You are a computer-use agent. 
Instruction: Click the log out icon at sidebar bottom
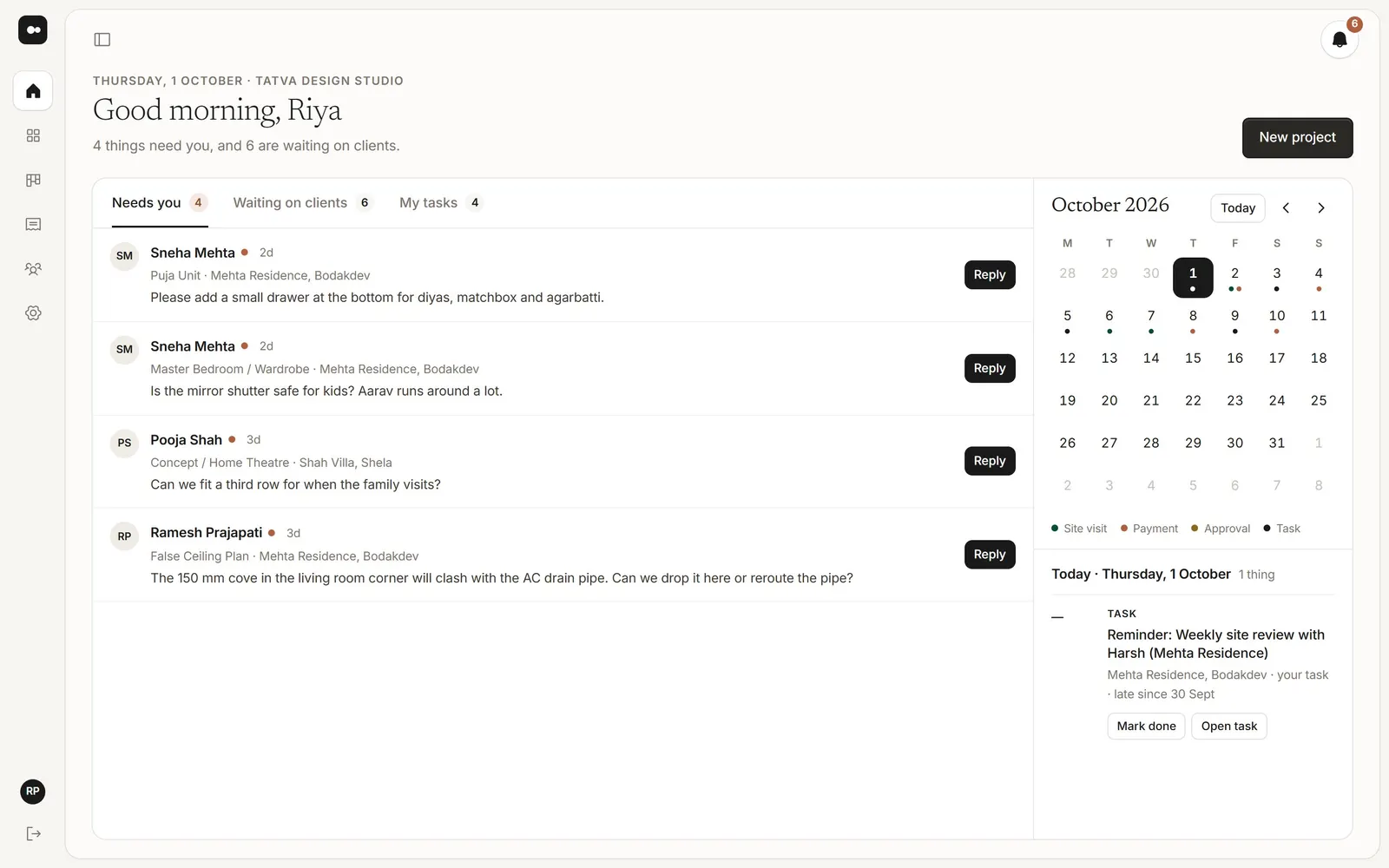pos(33,834)
